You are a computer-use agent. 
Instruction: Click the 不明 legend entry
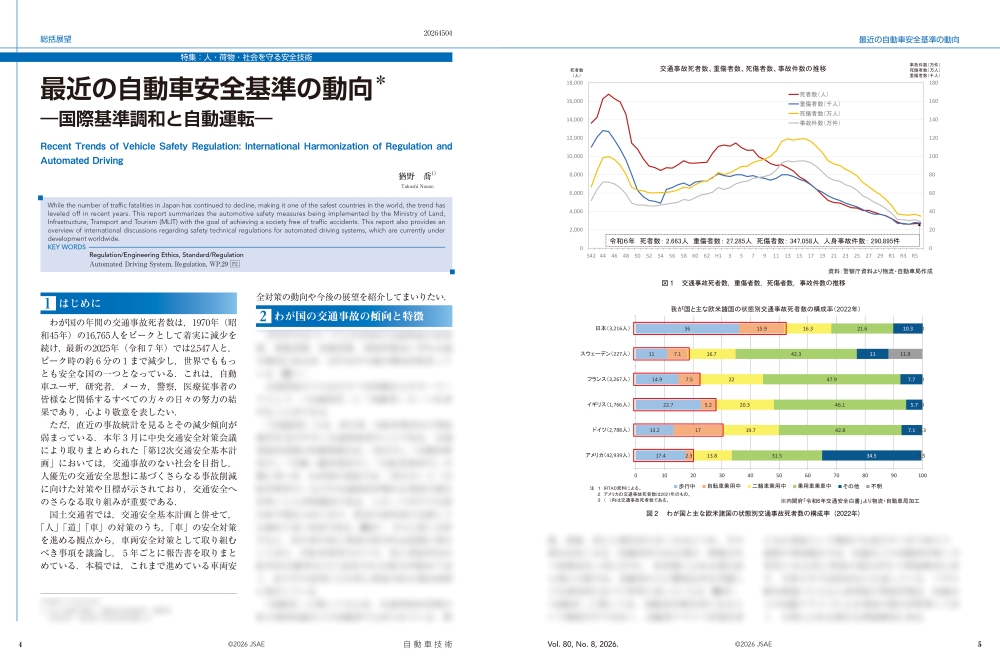874,486
